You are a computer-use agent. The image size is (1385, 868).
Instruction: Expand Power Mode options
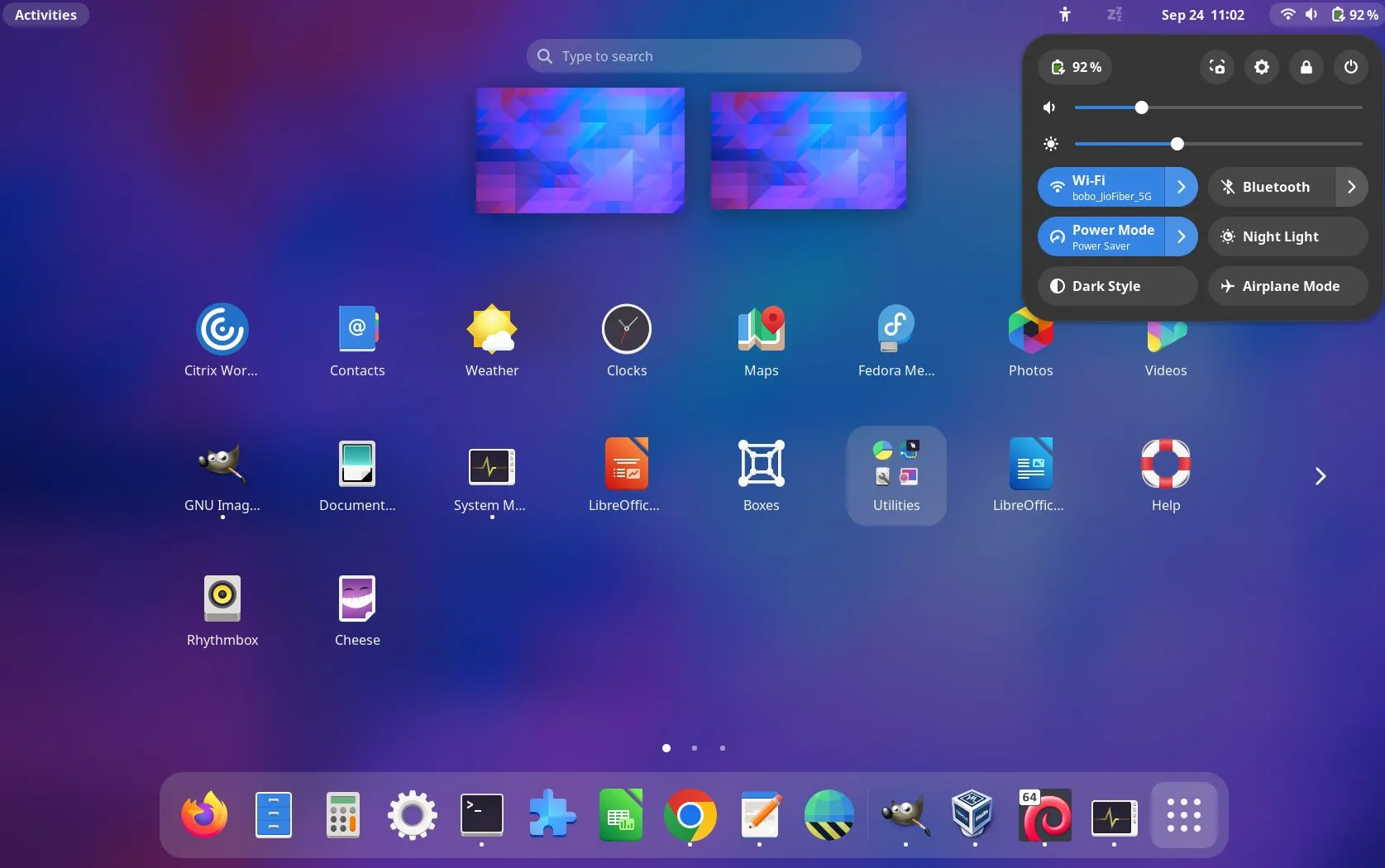(1182, 236)
